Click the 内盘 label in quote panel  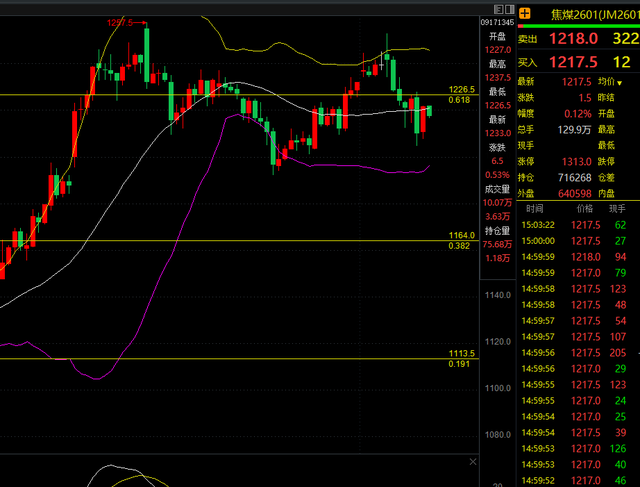(606, 193)
